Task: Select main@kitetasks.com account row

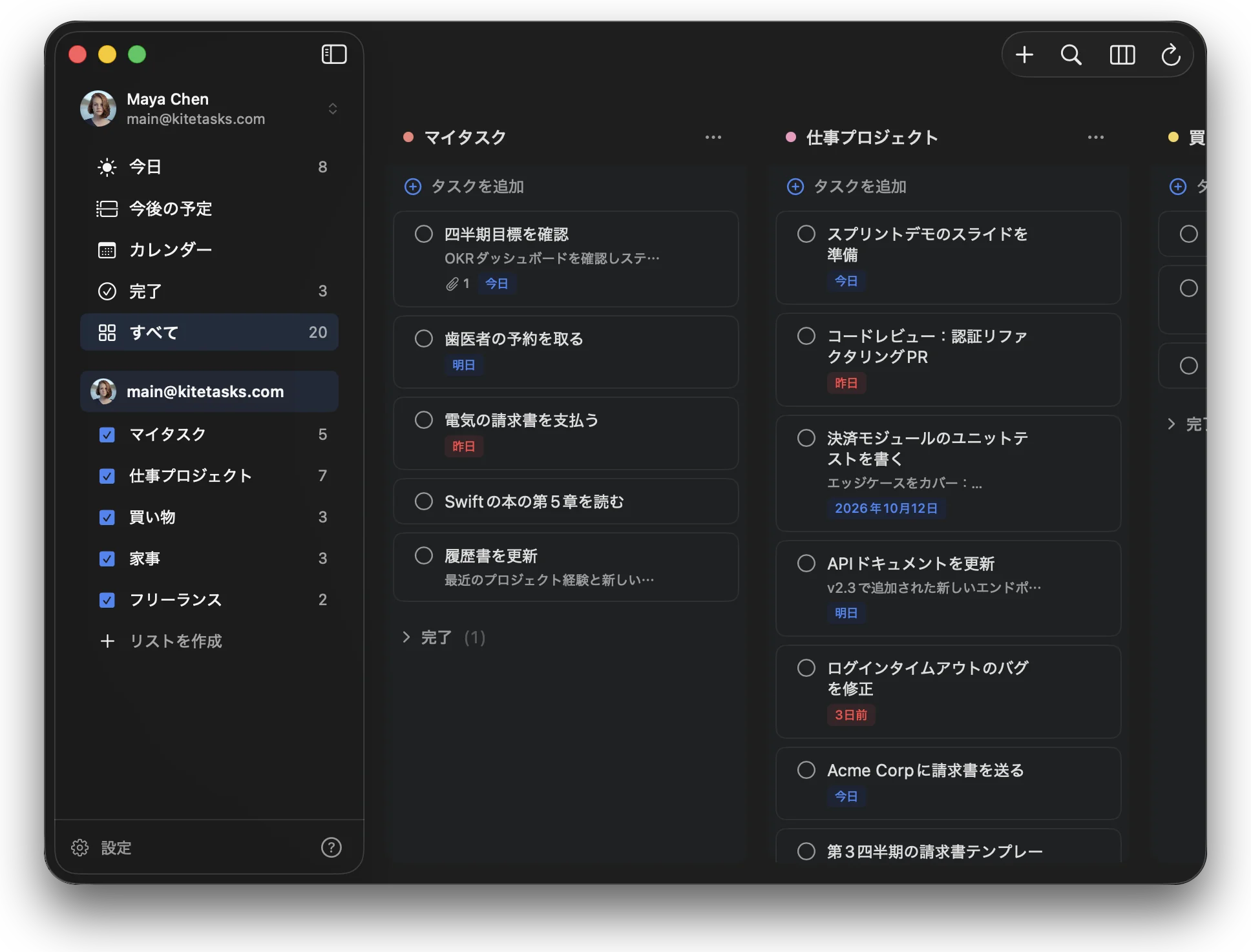Action: (209, 391)
